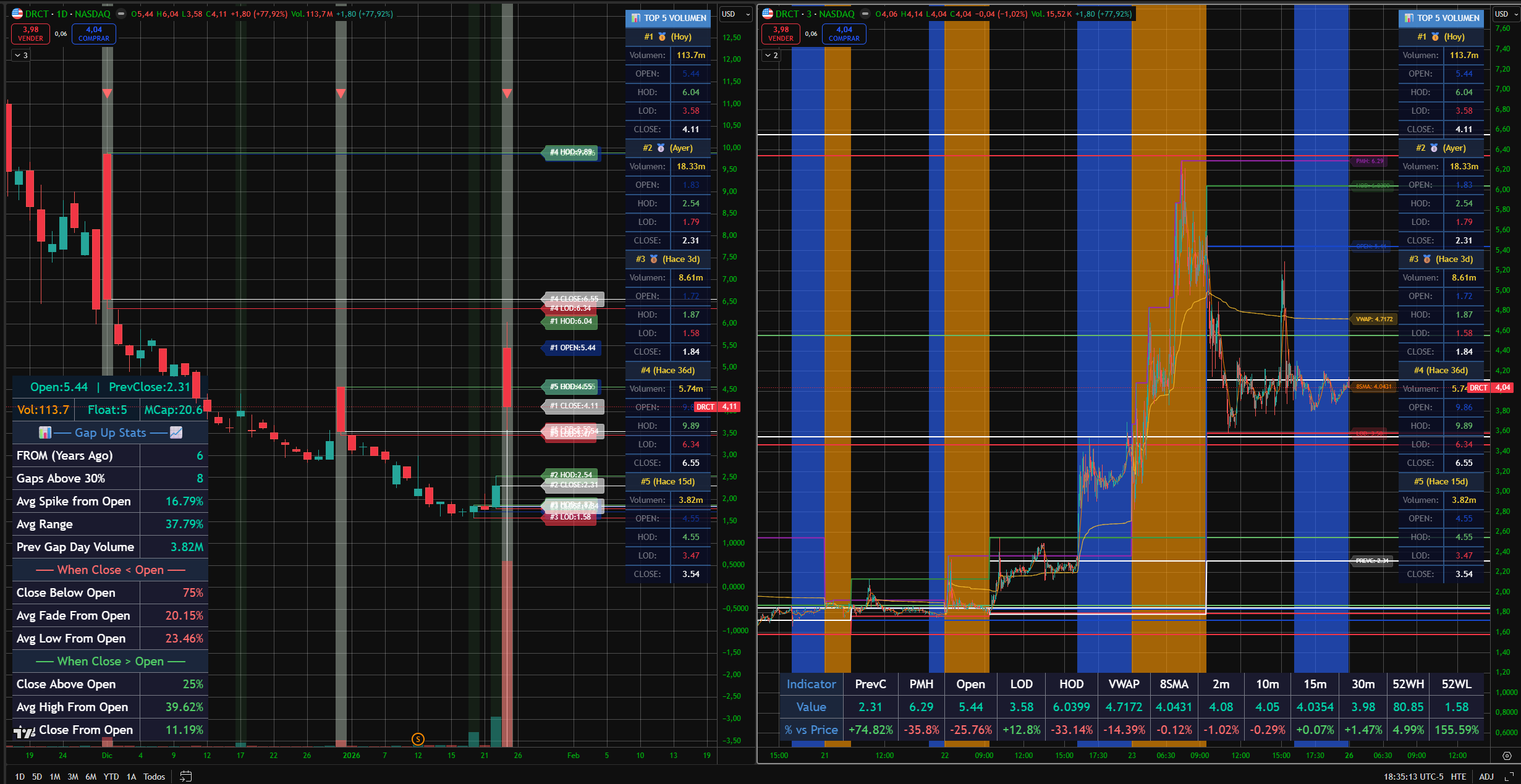Select the 3M date range

click(x=73, y=777)
